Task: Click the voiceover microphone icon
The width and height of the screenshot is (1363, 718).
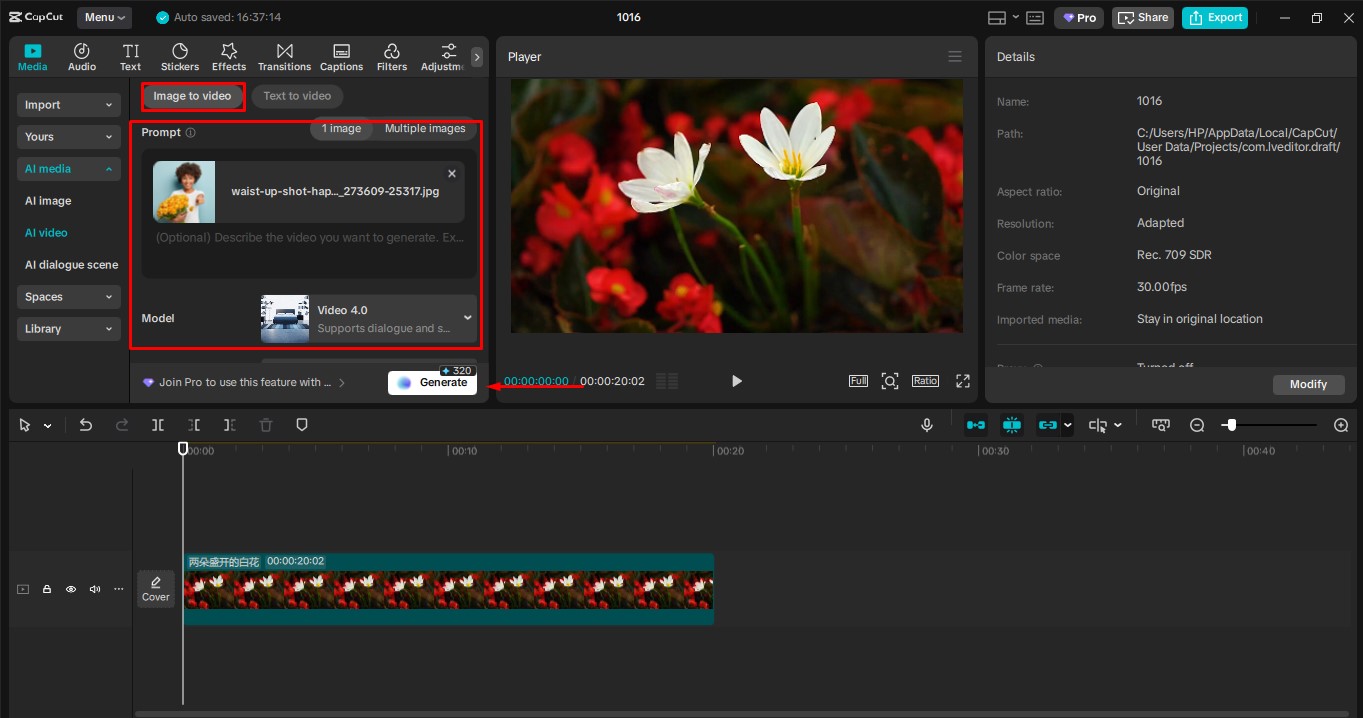Action: [x=926, y=424]
